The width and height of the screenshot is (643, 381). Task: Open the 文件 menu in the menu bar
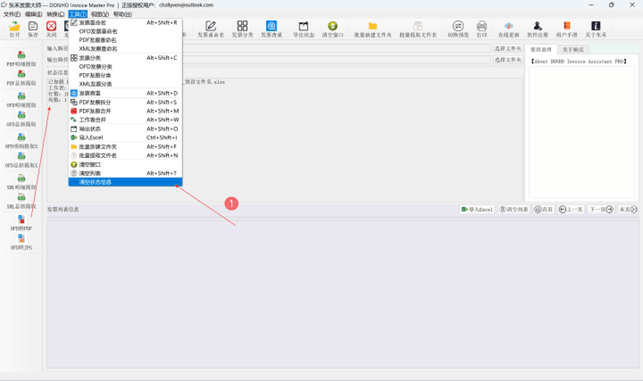point(11,14)
